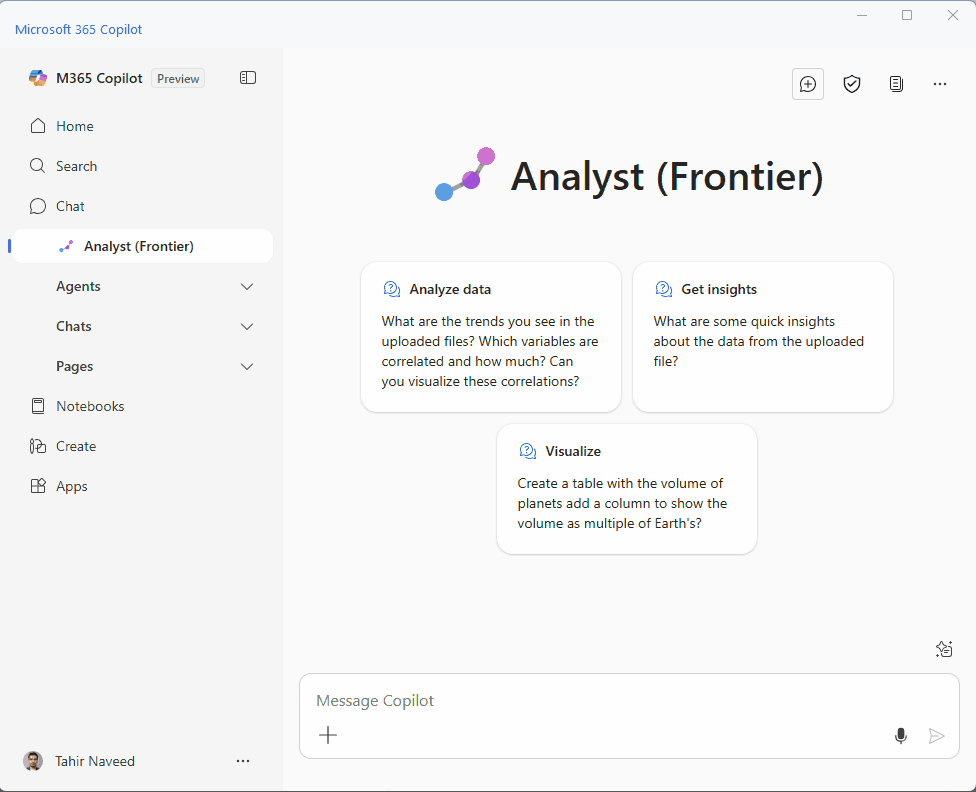Close the Copilot window
The width and height of the screenshot is (976, 792).
click(x=952, y=15)
